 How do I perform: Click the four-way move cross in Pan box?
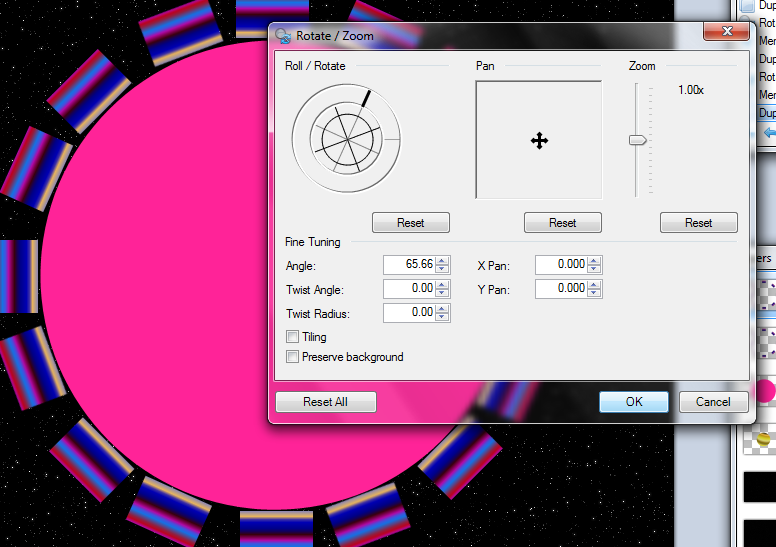click(x=539, y=141)
